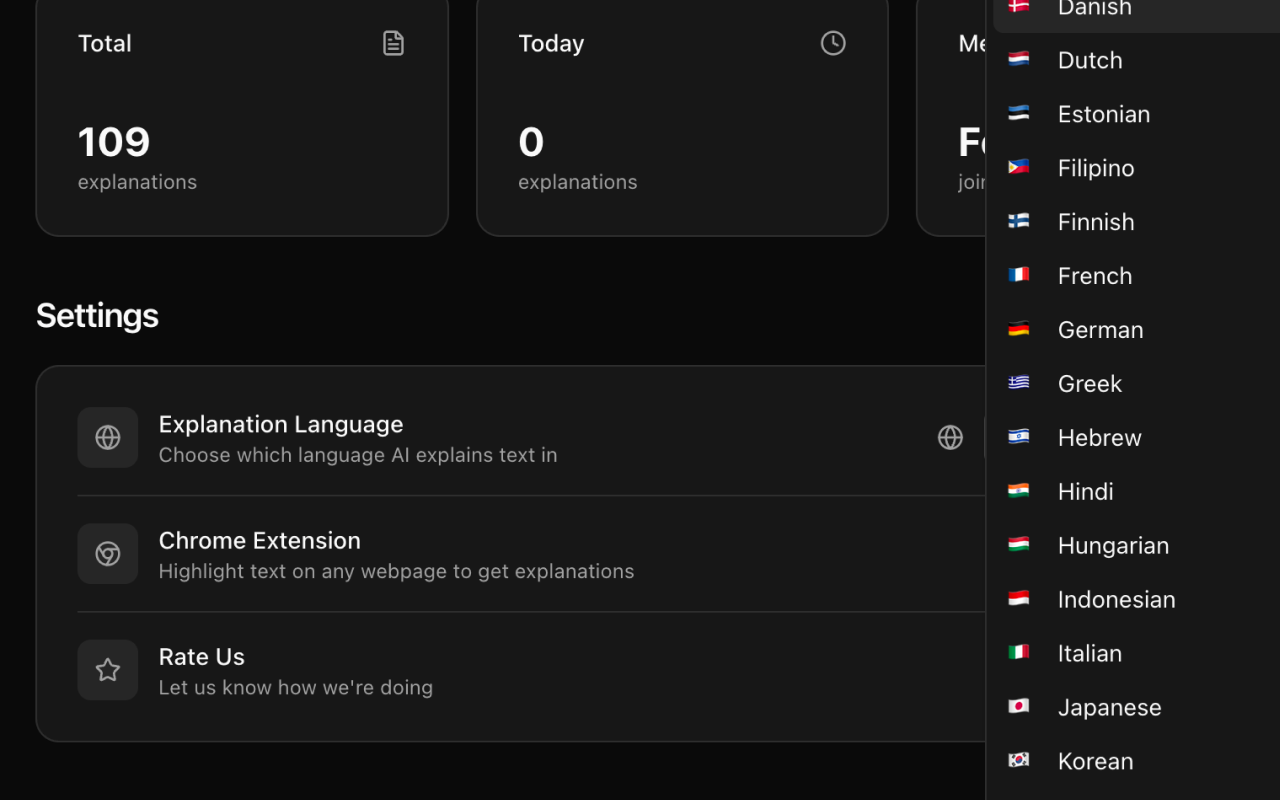Viewport: 1280px width, 800px height.
Task: Click the star icon beside Rate Us
Action: tap(108, 670)
